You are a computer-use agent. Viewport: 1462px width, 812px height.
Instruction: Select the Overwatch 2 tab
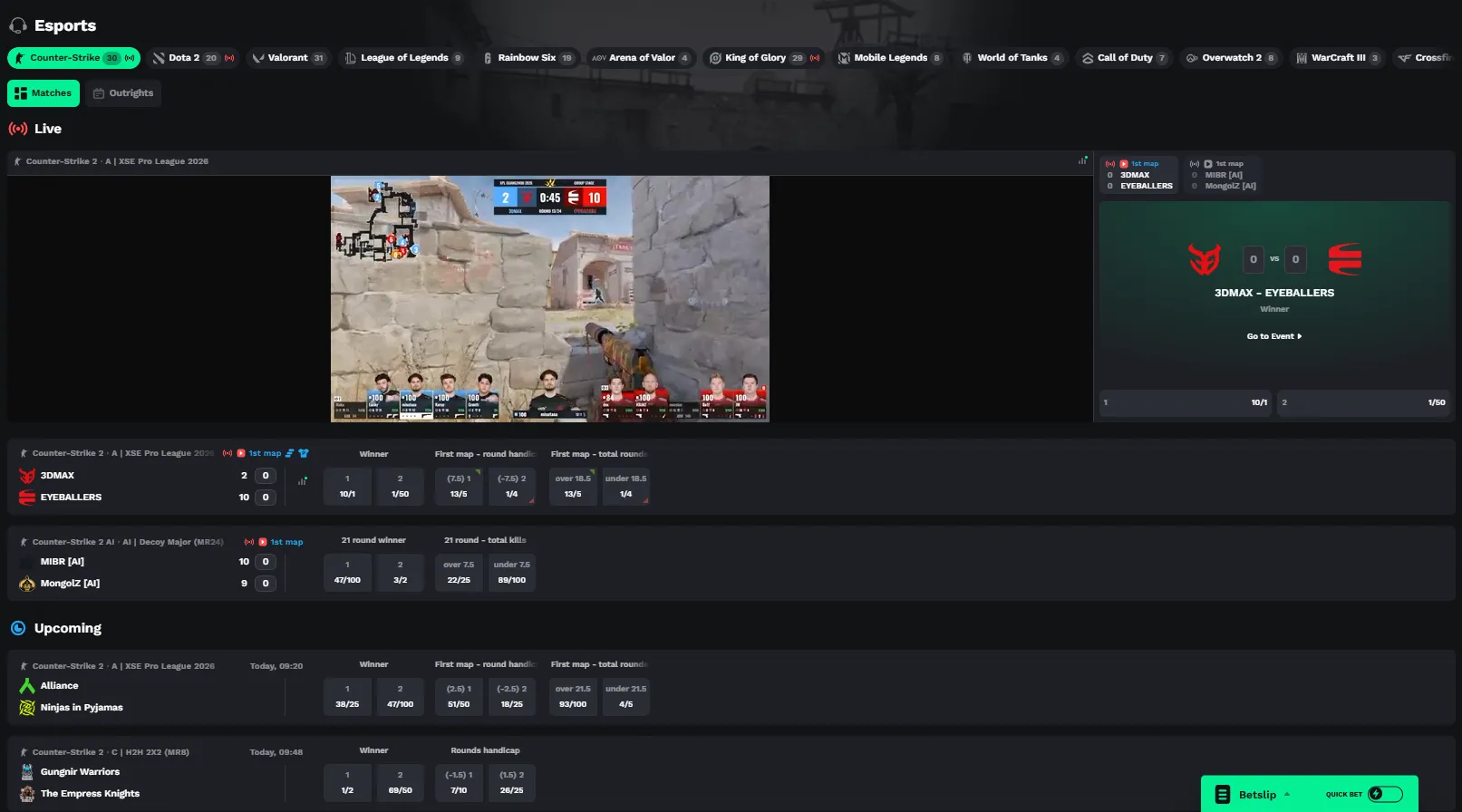coord(1231,58)
